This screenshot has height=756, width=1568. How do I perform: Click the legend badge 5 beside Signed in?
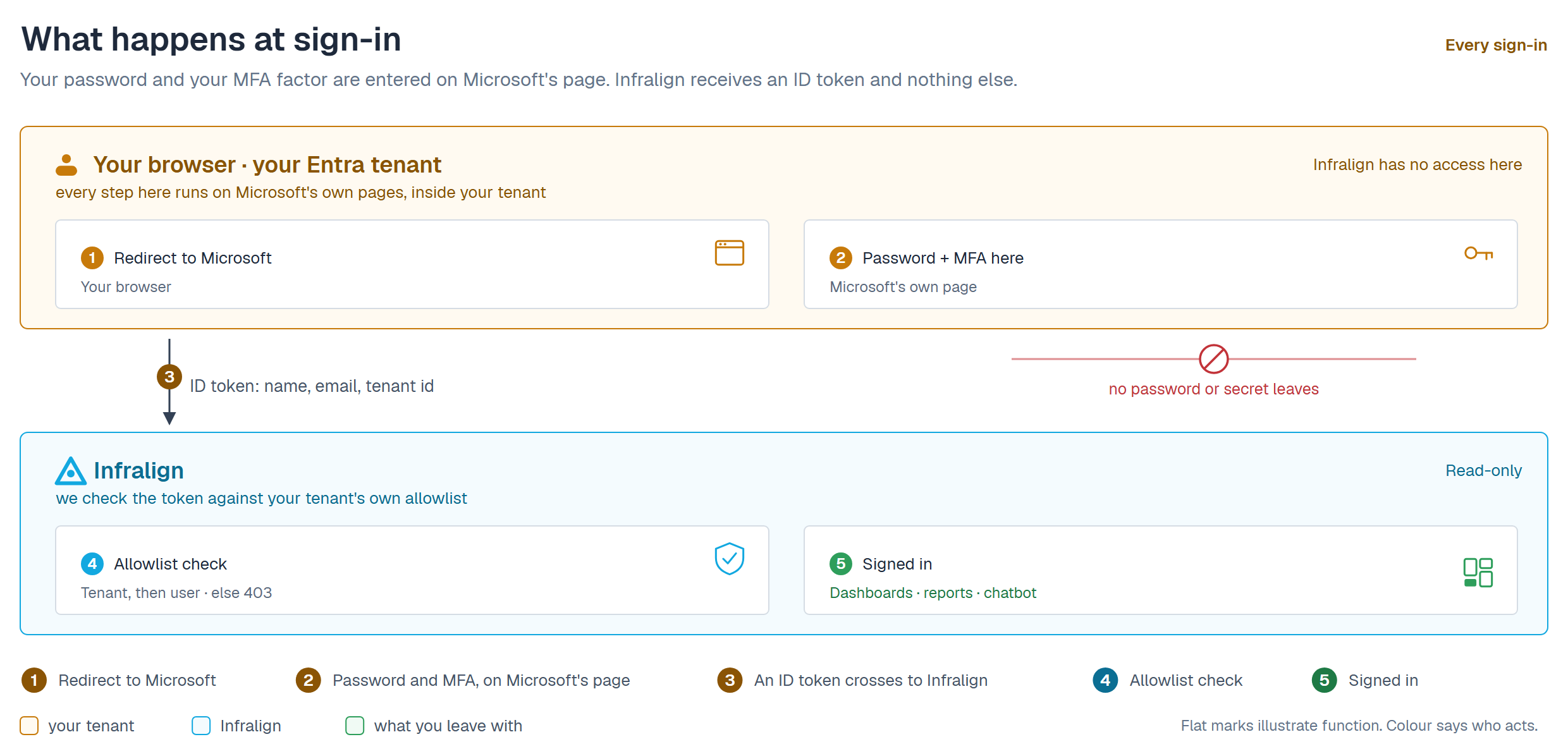[x=1324, y=680]
